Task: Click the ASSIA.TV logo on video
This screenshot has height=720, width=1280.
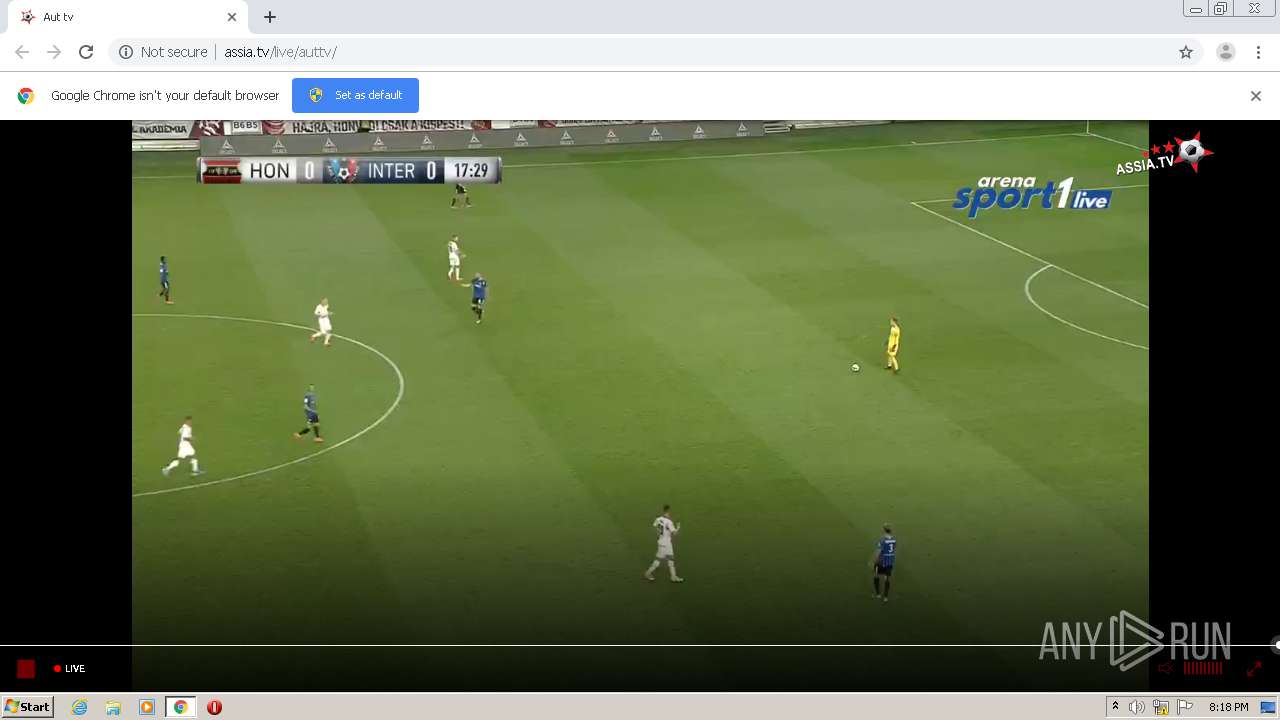Action: [x=1164, y=155]
